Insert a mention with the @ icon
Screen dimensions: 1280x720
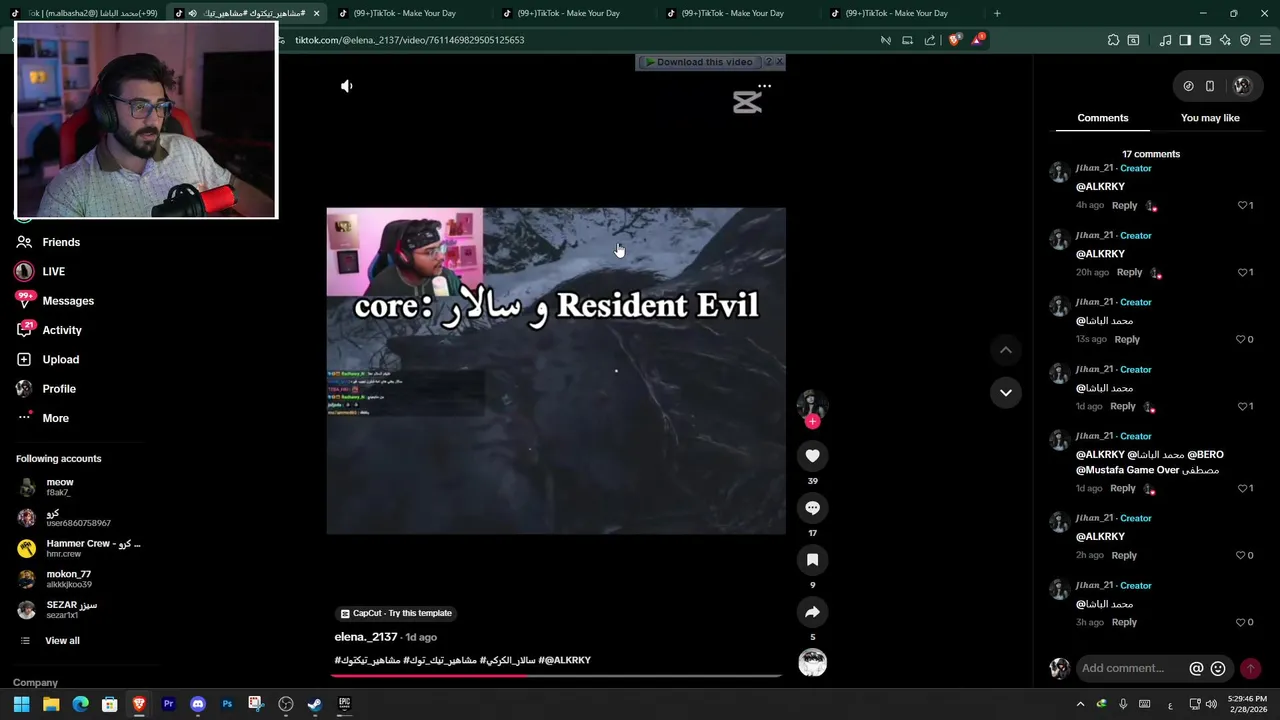point(1196,669)
